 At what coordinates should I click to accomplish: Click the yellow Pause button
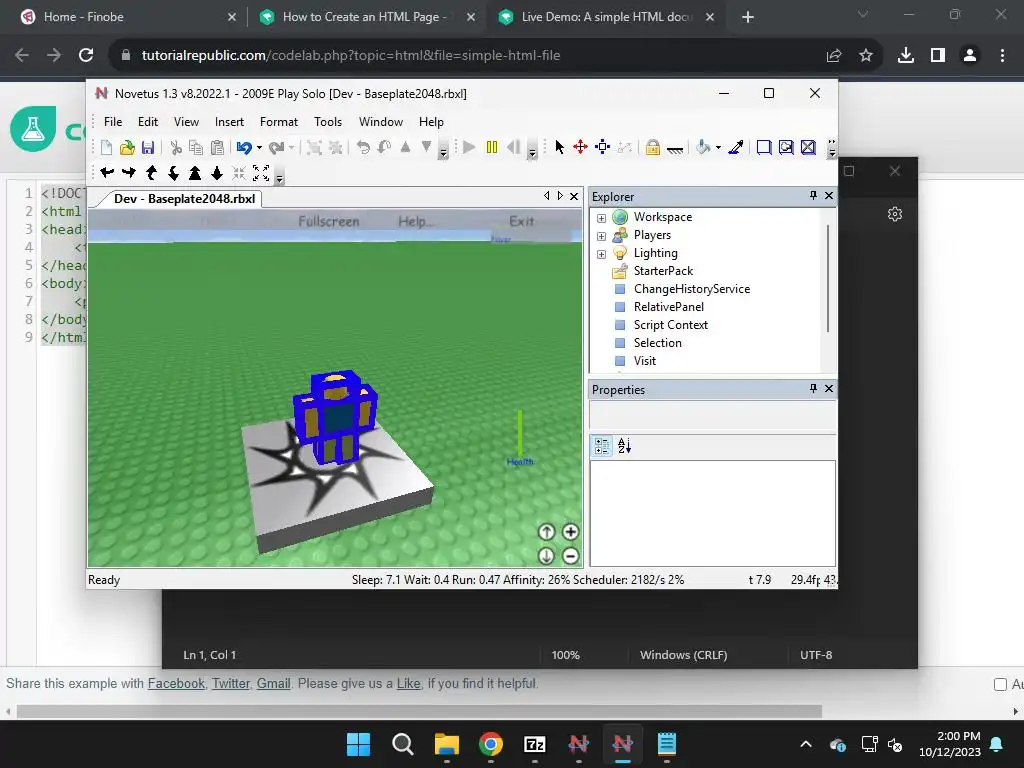[492, 148]
